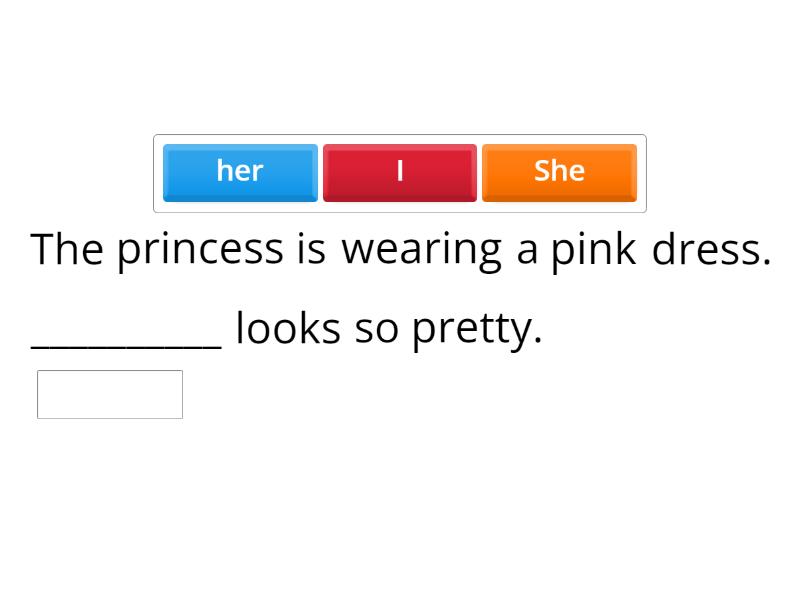Click the word "pink" in the sentence
800x600 pixels.
590,250
